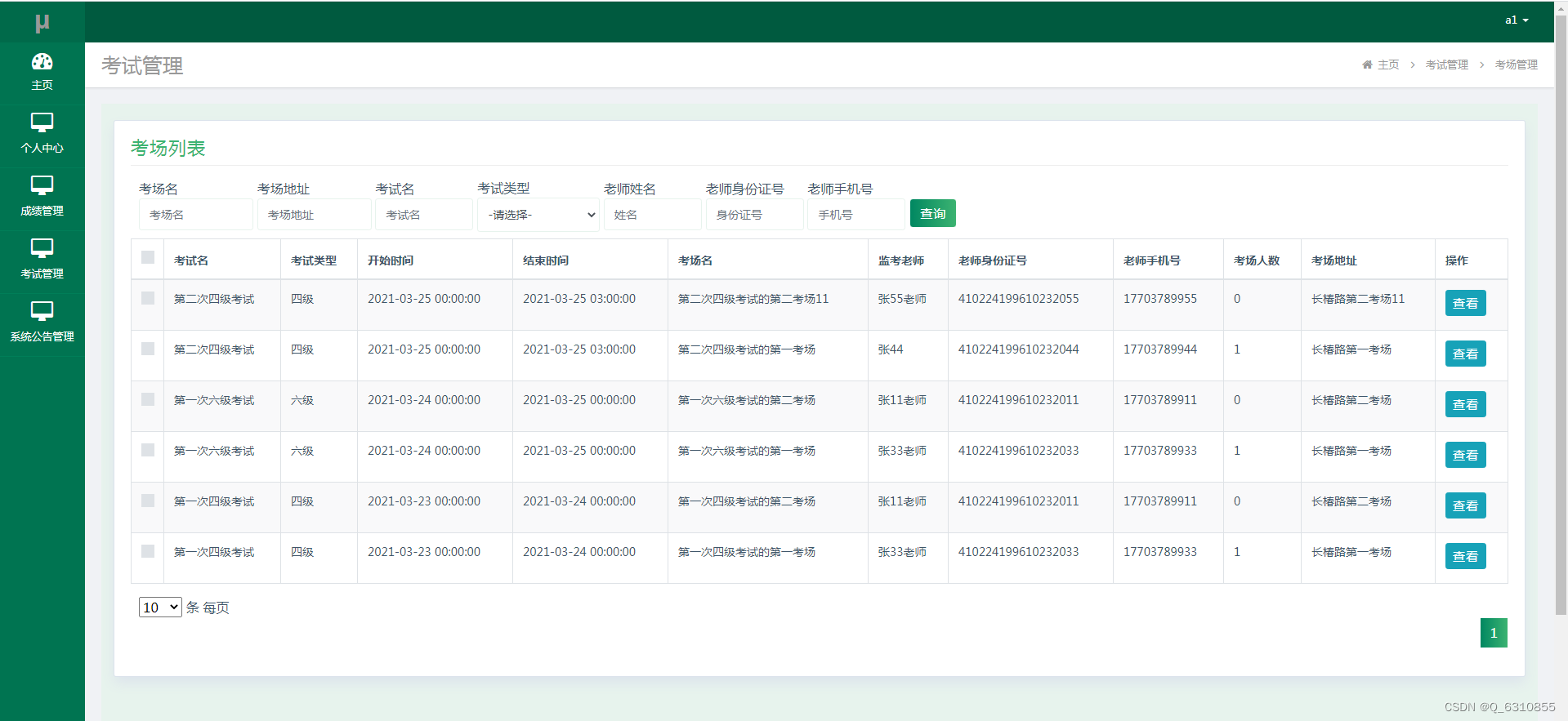Click 查看 for 第一次六级考试的第二考场
The width and height of the screenshot is (1568, 721).
[x=1465, y=404]
